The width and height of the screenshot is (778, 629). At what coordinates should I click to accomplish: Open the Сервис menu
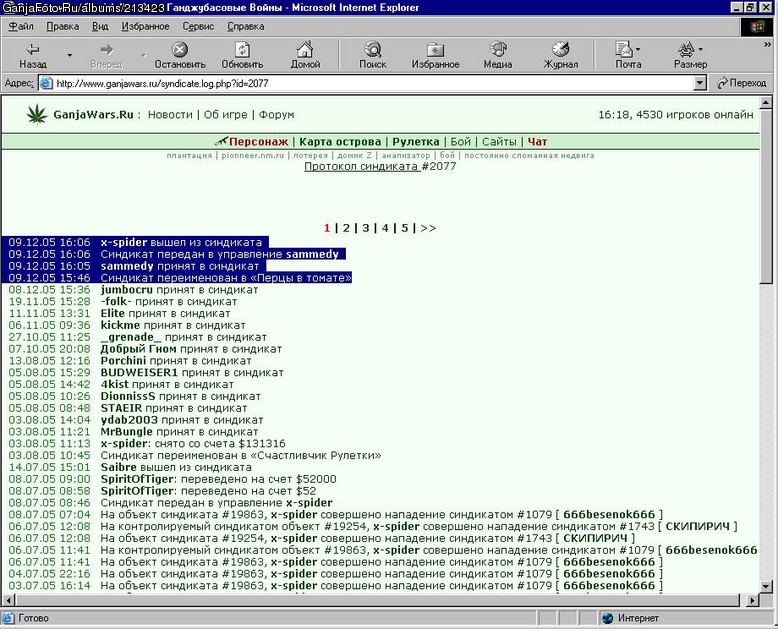coord(198,26)
